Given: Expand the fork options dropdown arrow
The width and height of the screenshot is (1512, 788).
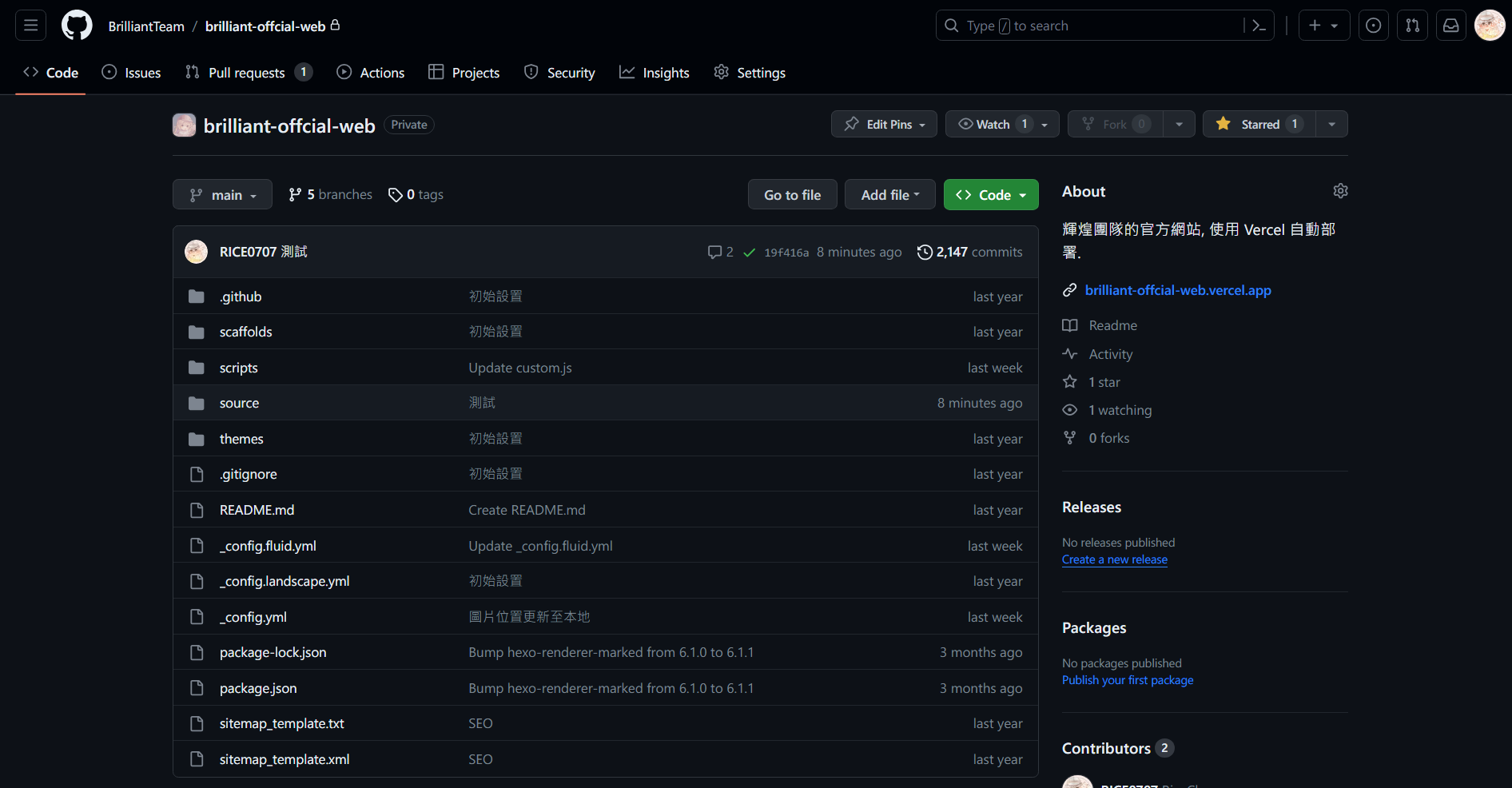Looking at the screenshot, I should [1179, 124].
